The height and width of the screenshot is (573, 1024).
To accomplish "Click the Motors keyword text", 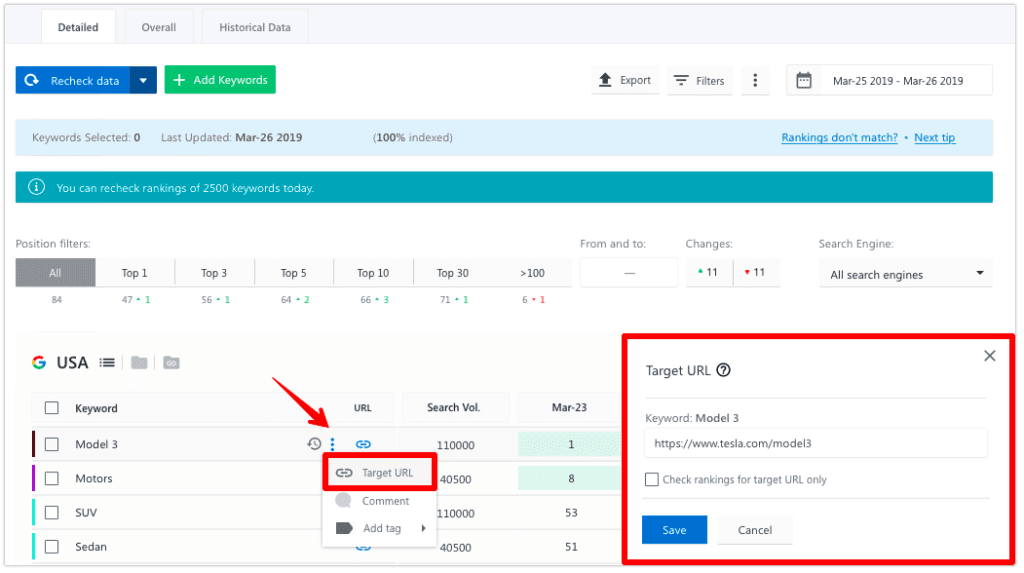I will click(93, 478).
